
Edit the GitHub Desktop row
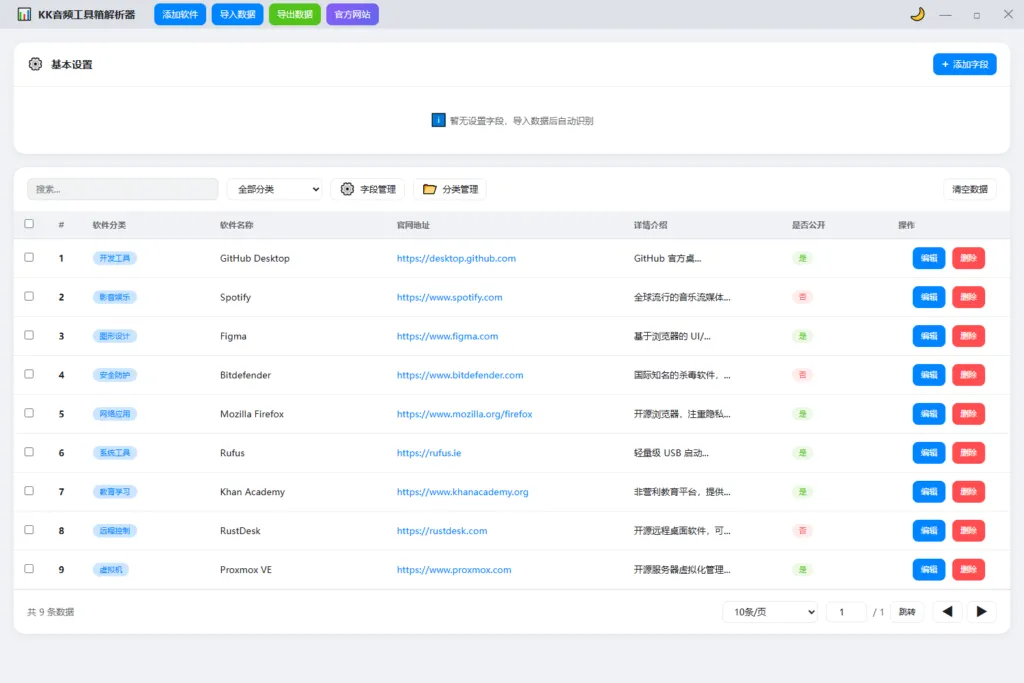[929, 258]
